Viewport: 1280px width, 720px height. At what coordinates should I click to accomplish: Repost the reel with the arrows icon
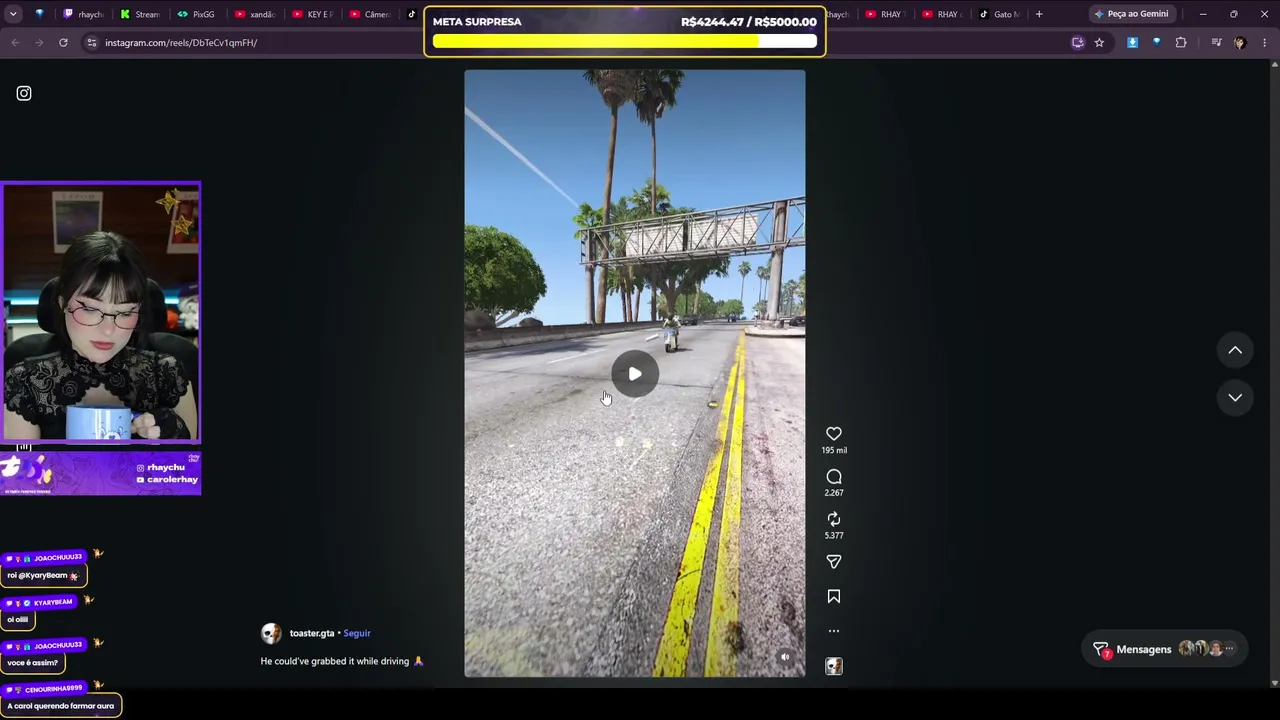click(834, 519)
